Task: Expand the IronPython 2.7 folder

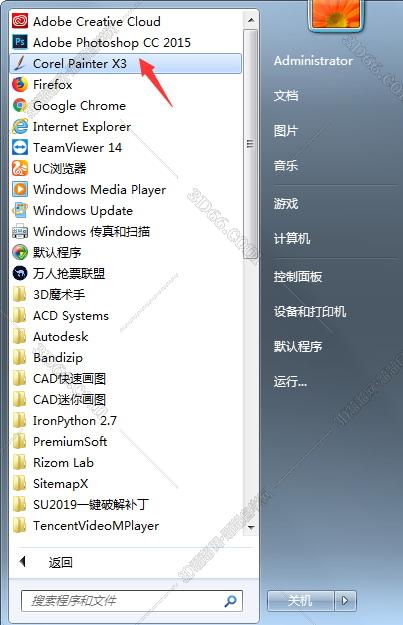Action: coord(64,421)
